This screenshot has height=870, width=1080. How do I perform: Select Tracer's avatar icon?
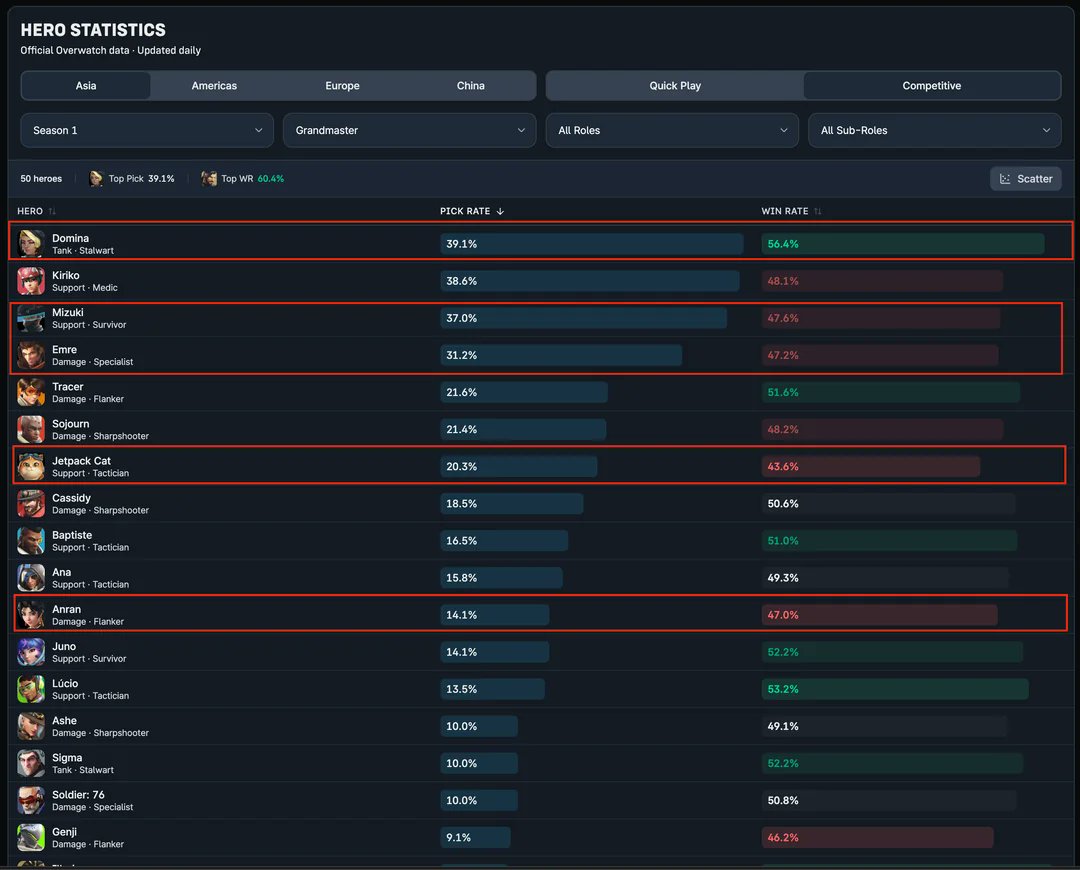(30, 392)
